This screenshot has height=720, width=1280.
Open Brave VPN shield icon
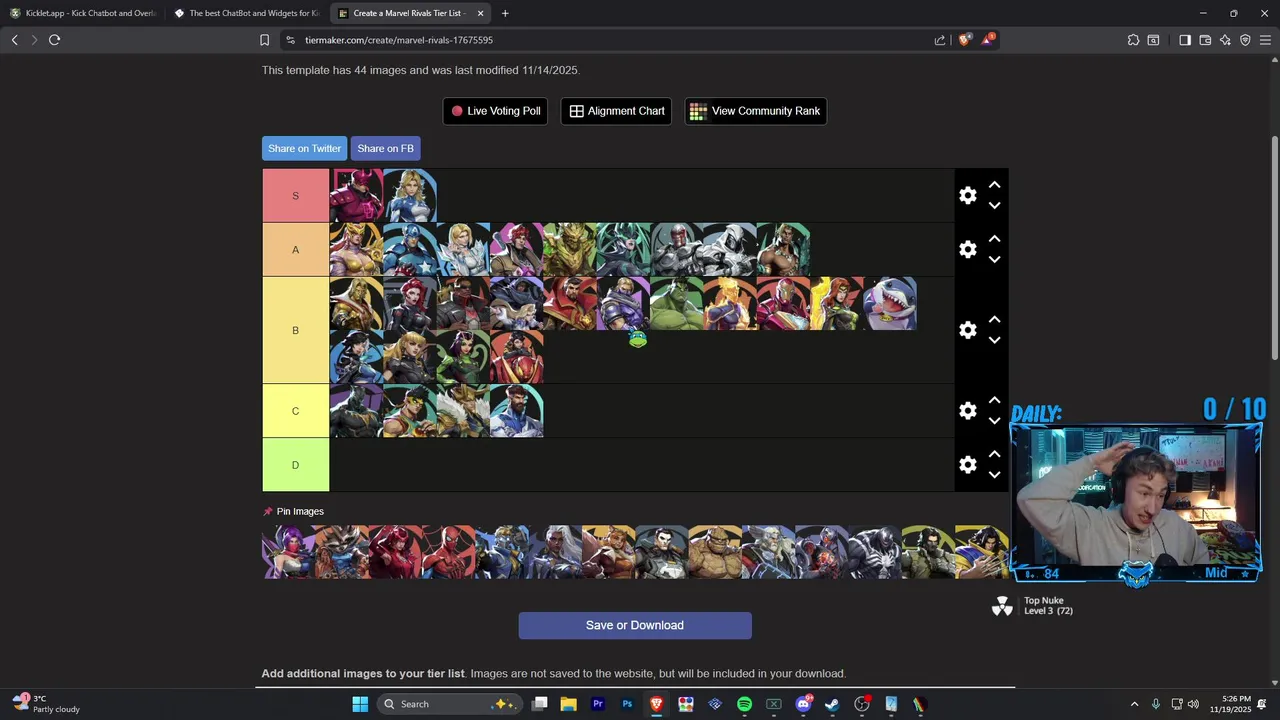click(1245, 40)
